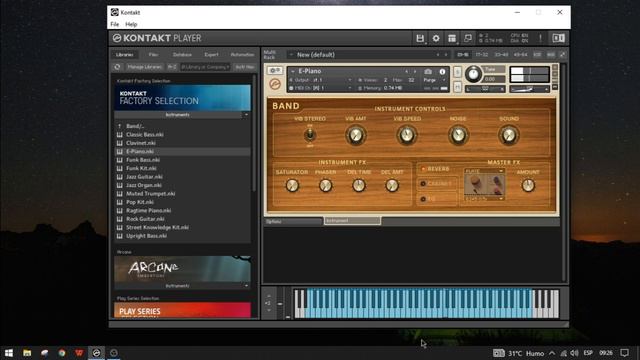Click the red WPS taskbar icon
The image size is (640, 360).
point(79,353)
